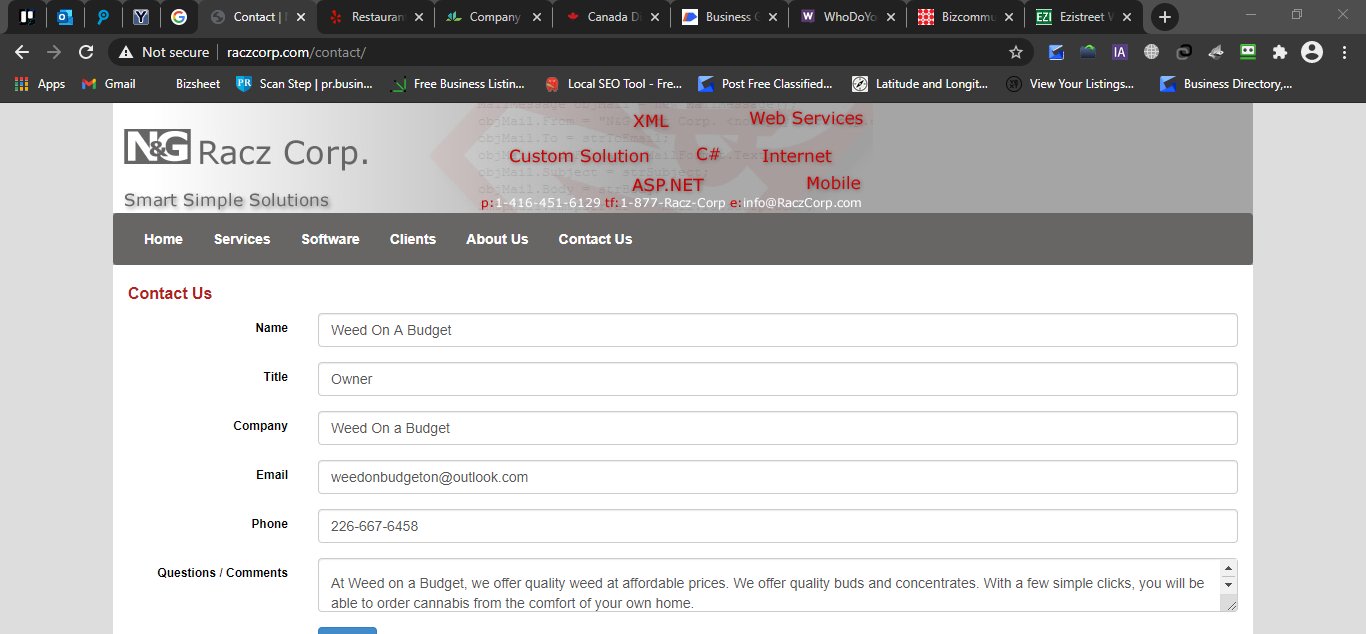This screenshot has width=1366, height=634.
Task: Open the pinned Trello tab
Action: [x=27, y=17]
